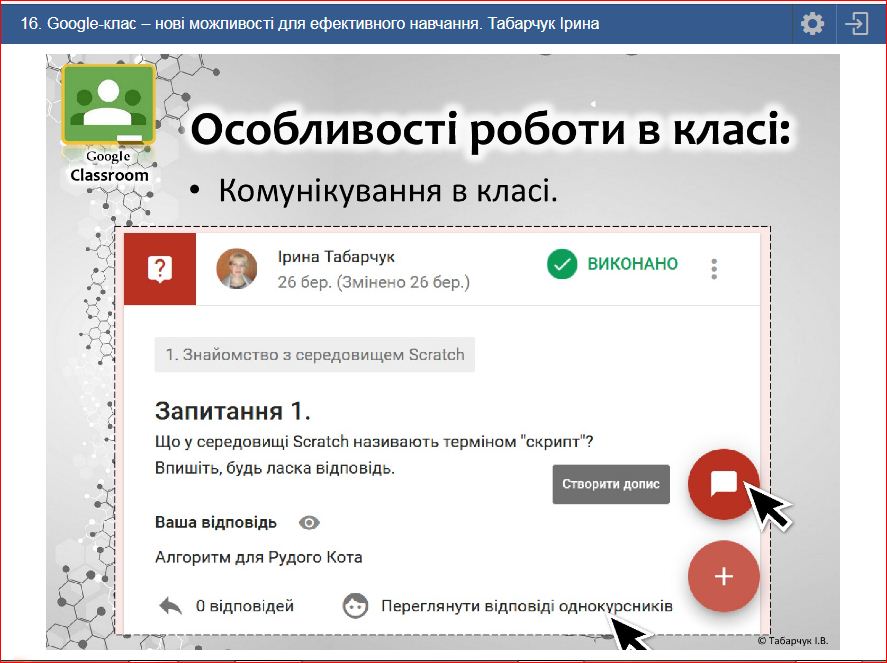The image size is (887, 663).
Task: Click the slide heading Особливості роботи в класі
Action: tap(490, 130)
